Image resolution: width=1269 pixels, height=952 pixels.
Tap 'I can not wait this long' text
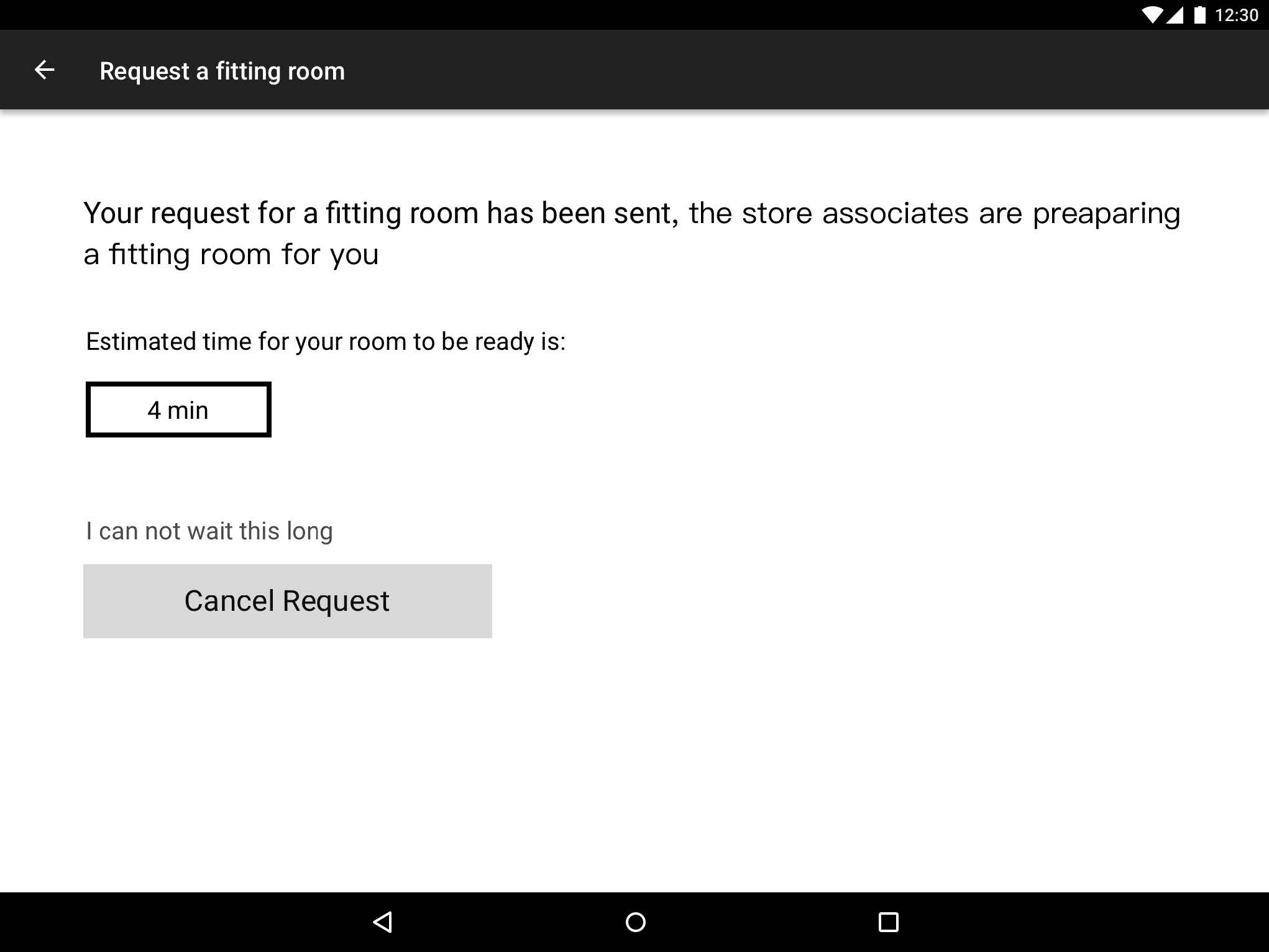[x=209, y=531]
